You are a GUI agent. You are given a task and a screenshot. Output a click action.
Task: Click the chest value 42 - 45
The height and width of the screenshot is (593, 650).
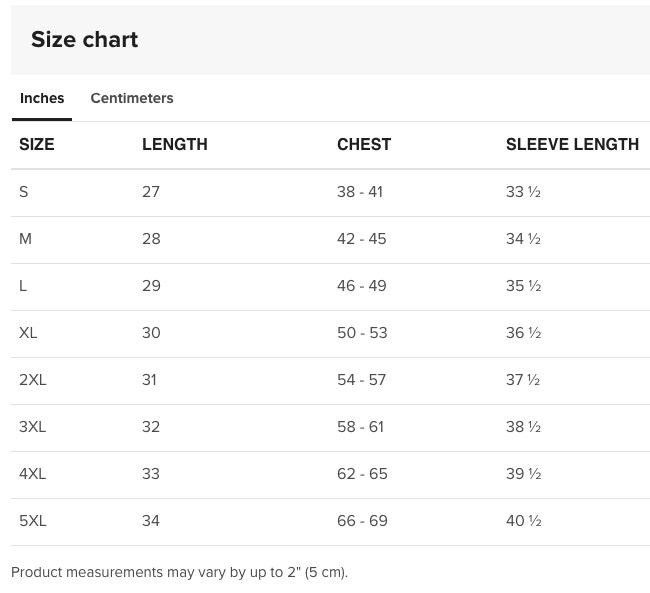361,239
